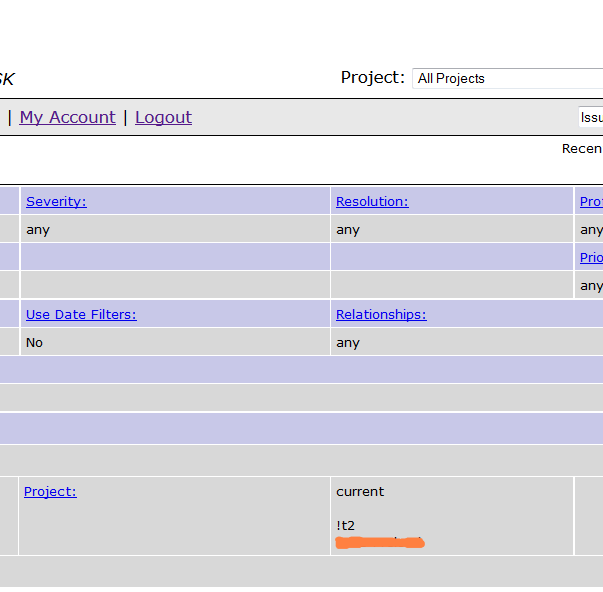Open the Relationships filter link
The image size is (603, 592).
[381, 314]
